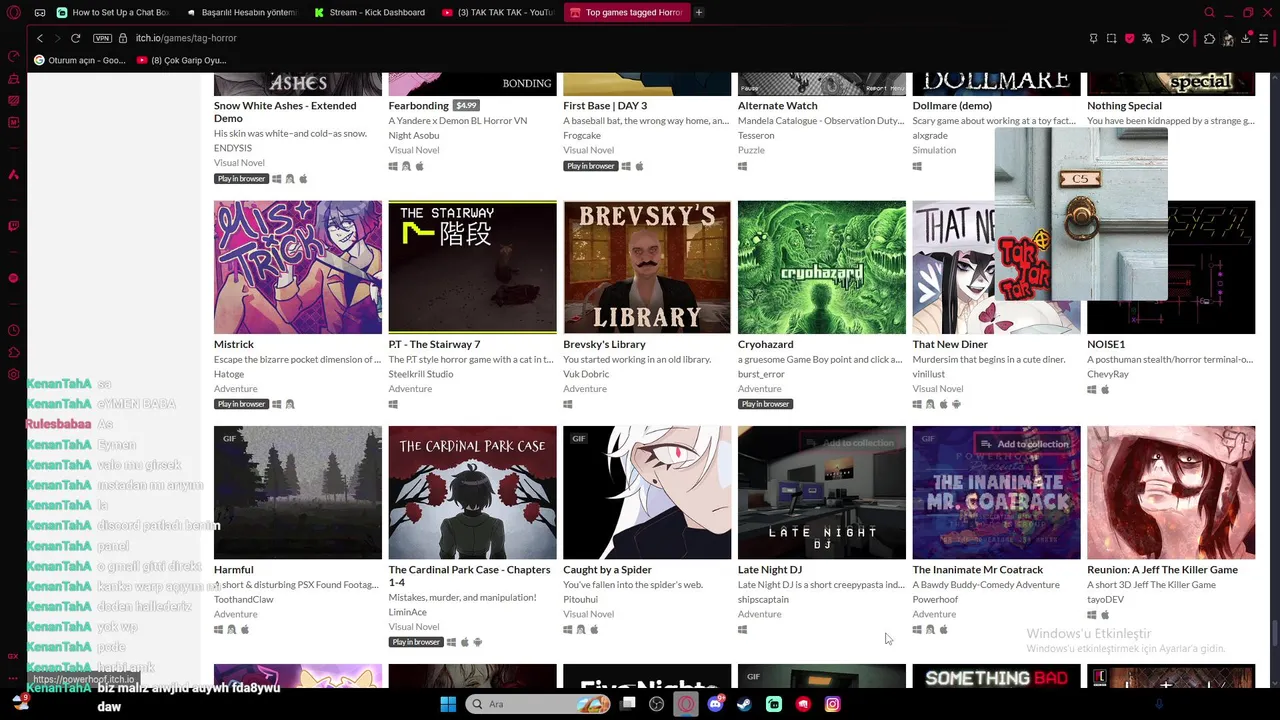The width and height of the screenshot is (1280, 720).
Task: Open the downloads icon in the toolbar
Action: pyautogui.click(x=1246, y=38)
